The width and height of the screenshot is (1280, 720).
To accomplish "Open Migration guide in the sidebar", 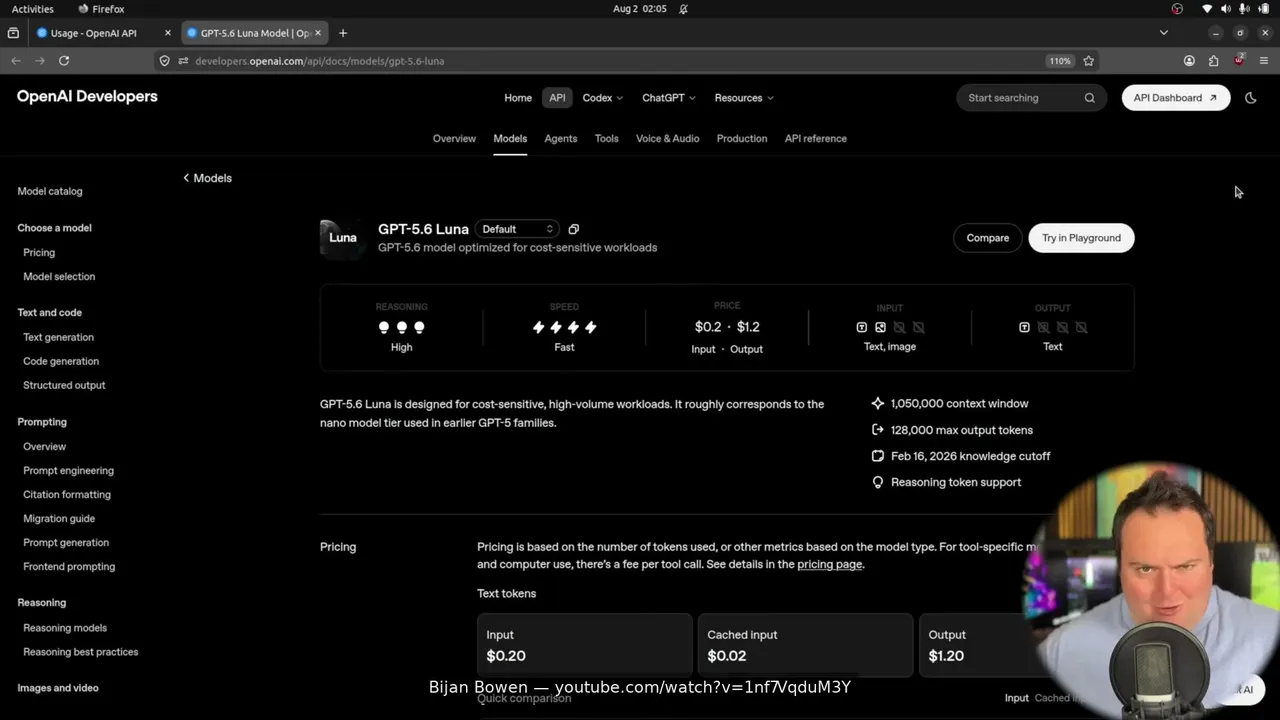I will pos(59,519).
